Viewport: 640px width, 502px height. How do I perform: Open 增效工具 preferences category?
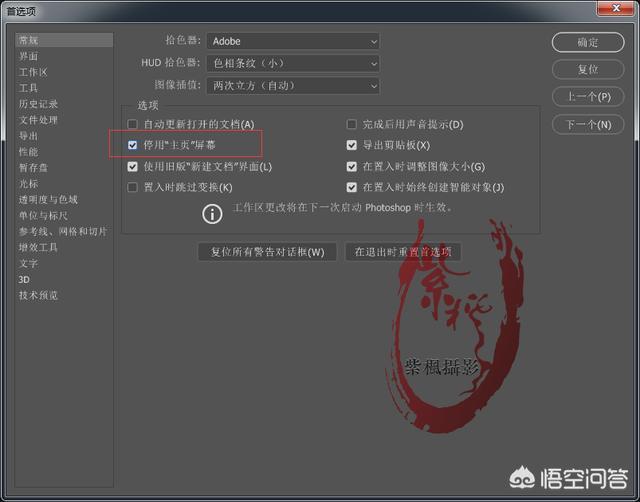point(38,247)
